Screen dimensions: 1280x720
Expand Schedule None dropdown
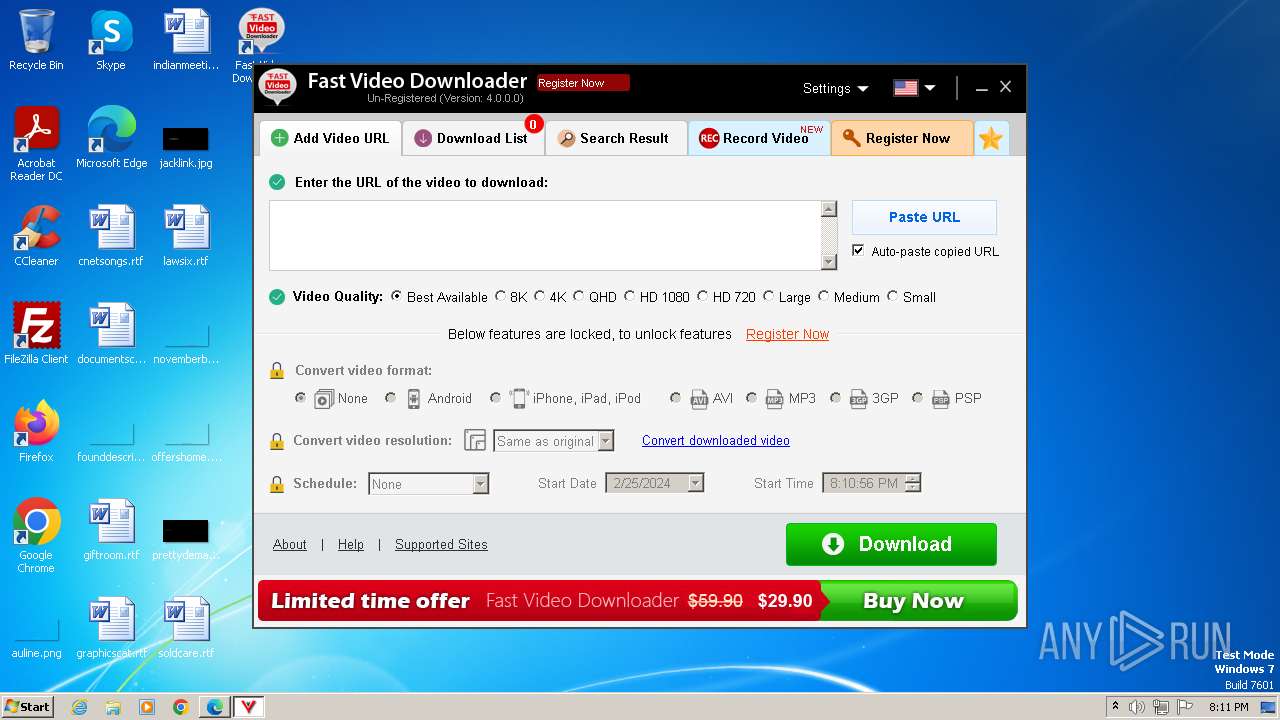click(x=480, y=484)
